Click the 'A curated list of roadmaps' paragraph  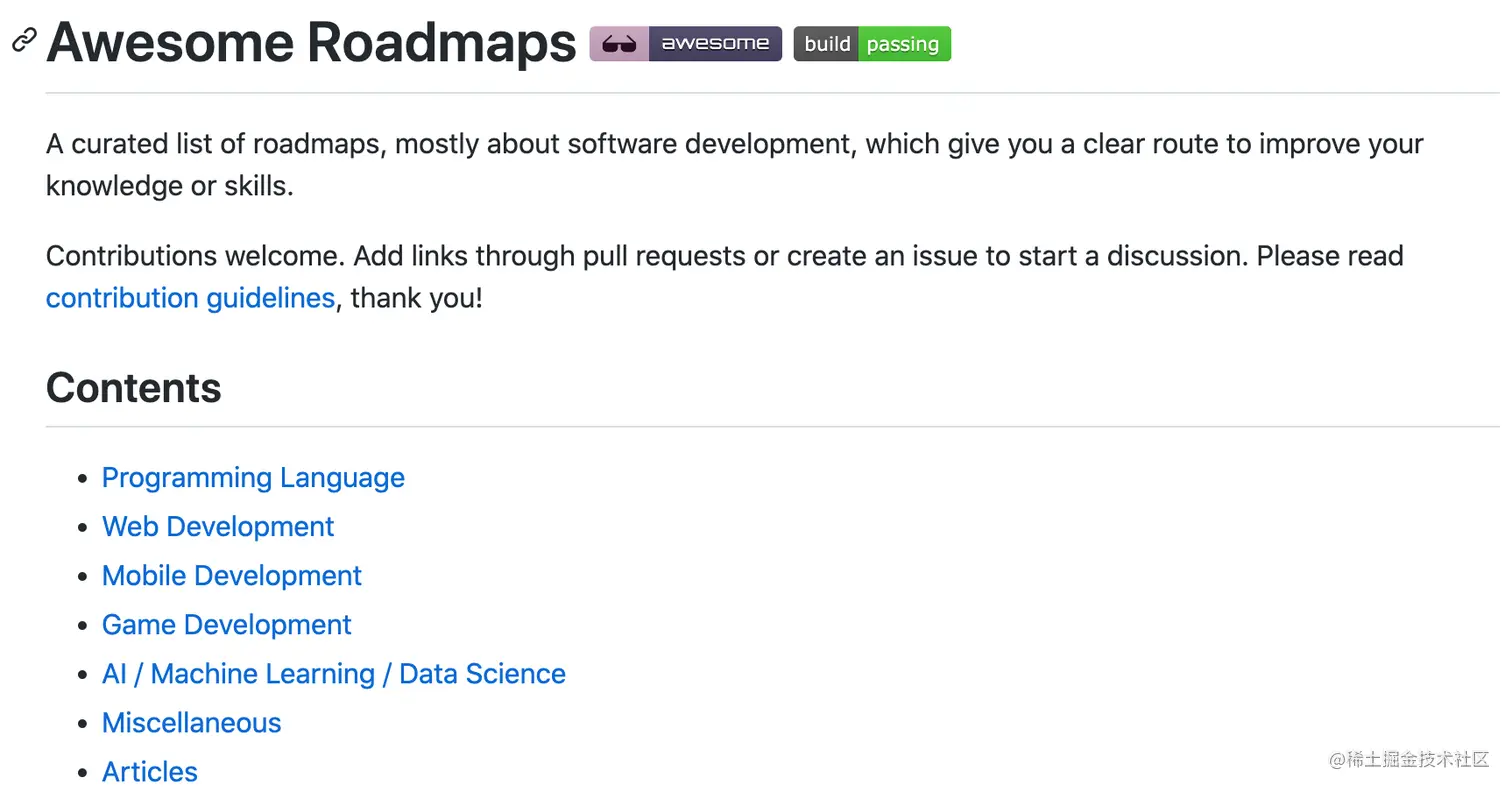(735, 165)
